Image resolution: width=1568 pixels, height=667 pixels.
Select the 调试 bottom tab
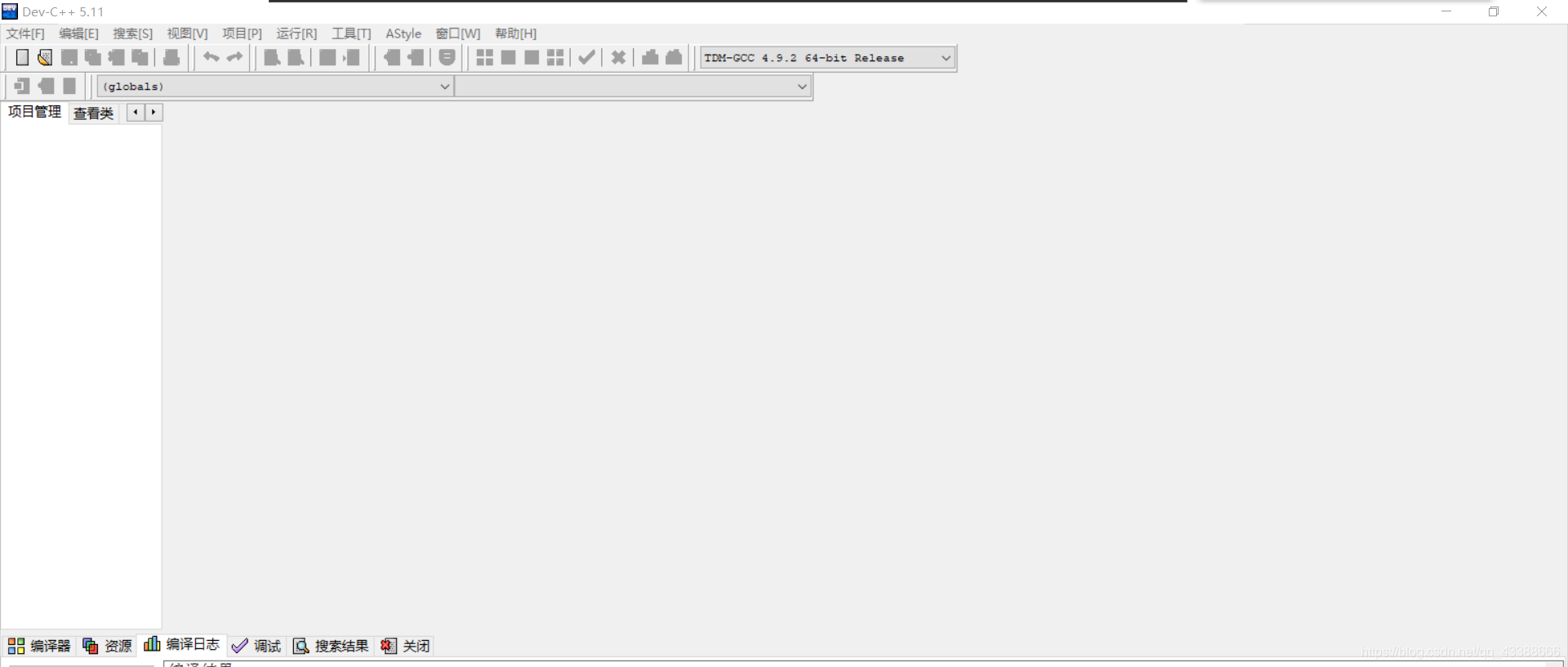click(x=256, y=646)
